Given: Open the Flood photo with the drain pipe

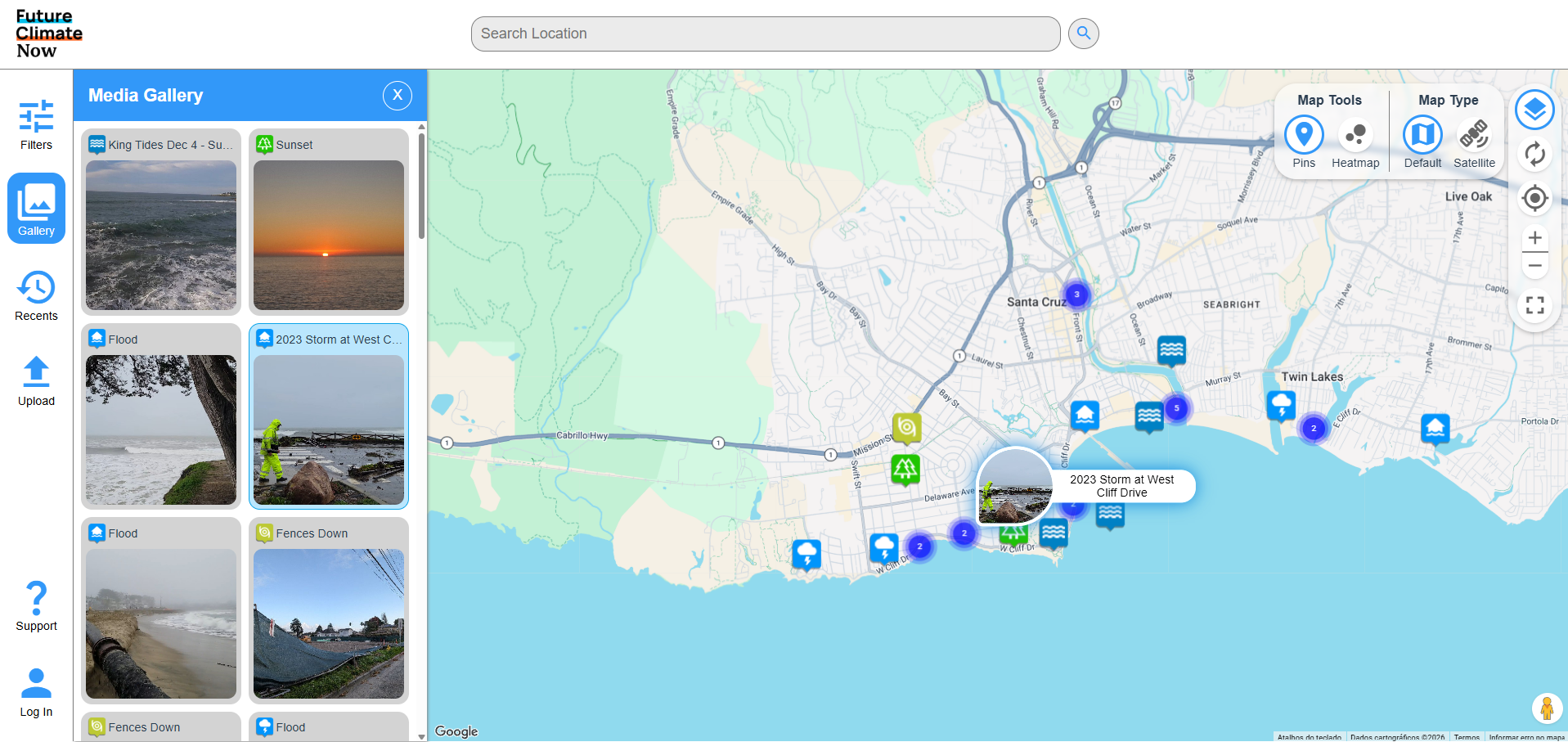Looking at the screenshot, I should [161, 610].
